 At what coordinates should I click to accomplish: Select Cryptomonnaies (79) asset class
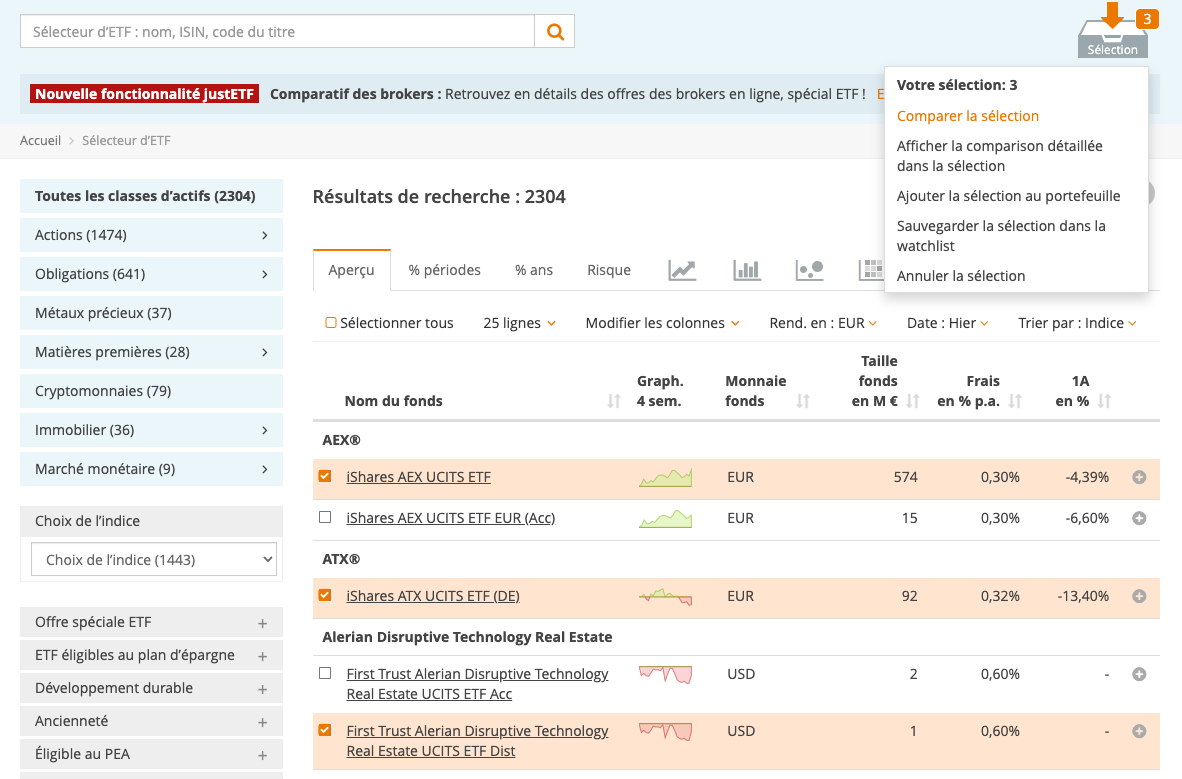click(103, 391)
